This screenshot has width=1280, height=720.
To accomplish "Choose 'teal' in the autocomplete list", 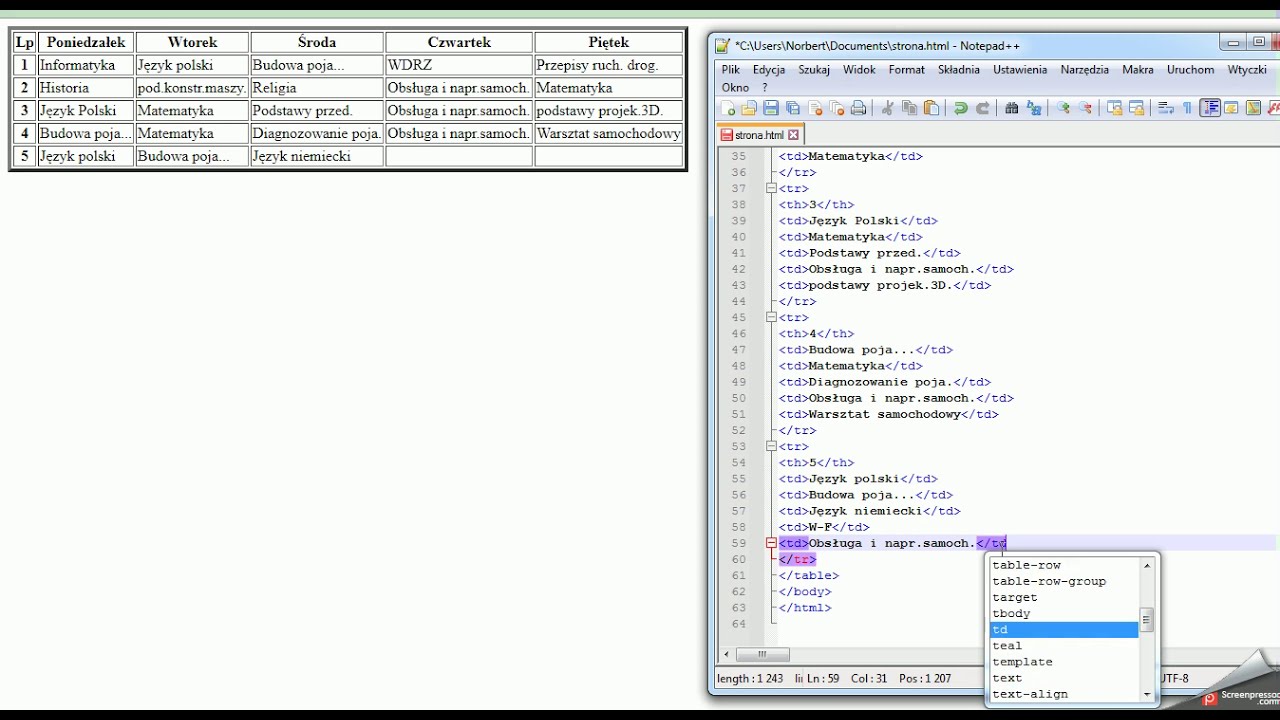I will coord(1064,646).
